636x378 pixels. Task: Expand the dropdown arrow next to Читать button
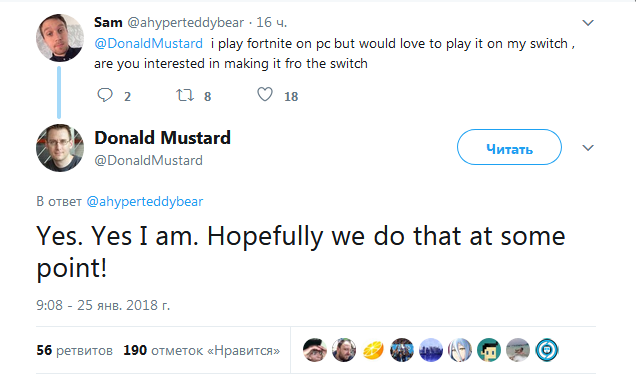(588, 148)
